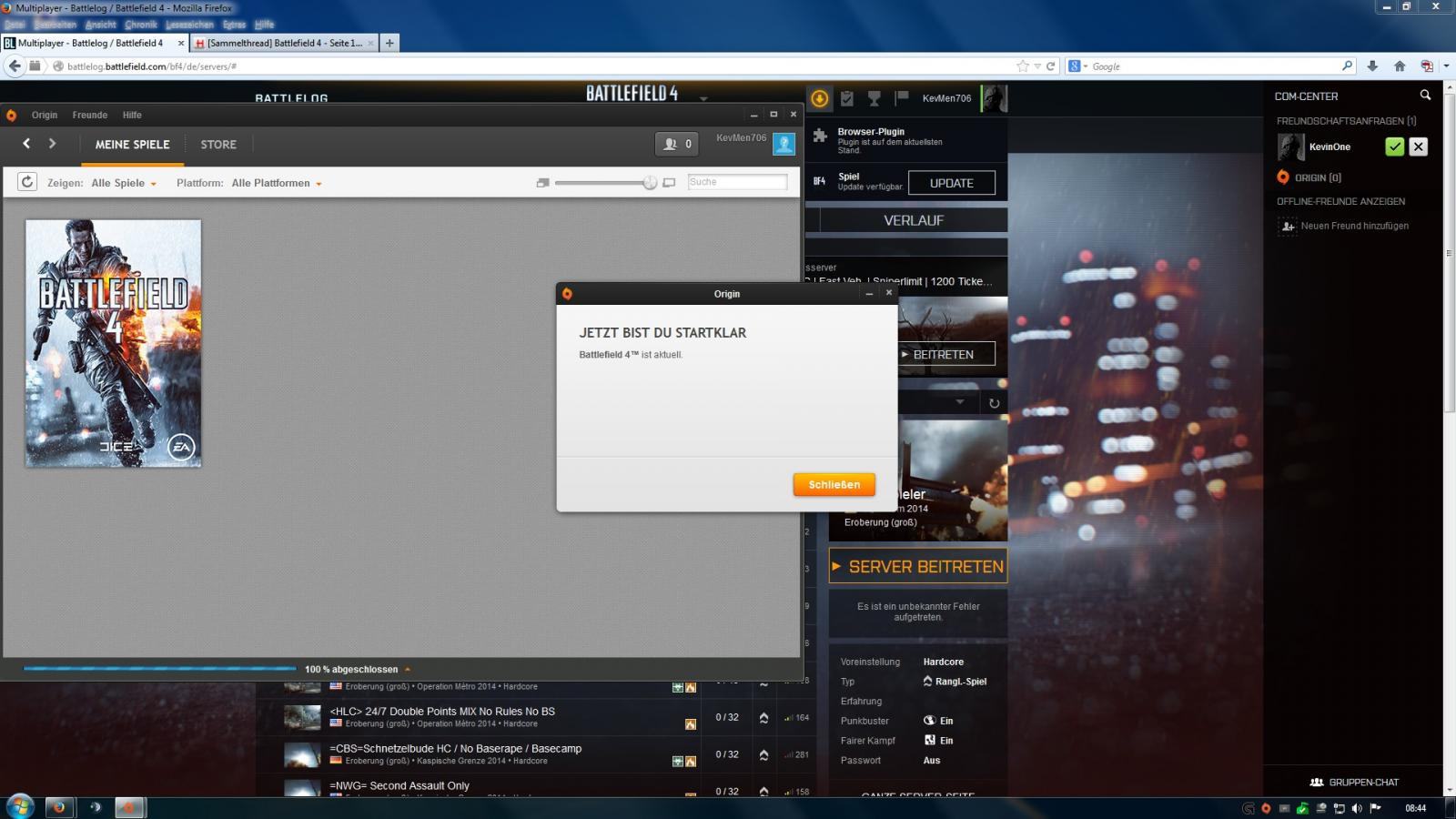Switch to the Store tab
Viewport: 1456px width, 819px height.
218,145
